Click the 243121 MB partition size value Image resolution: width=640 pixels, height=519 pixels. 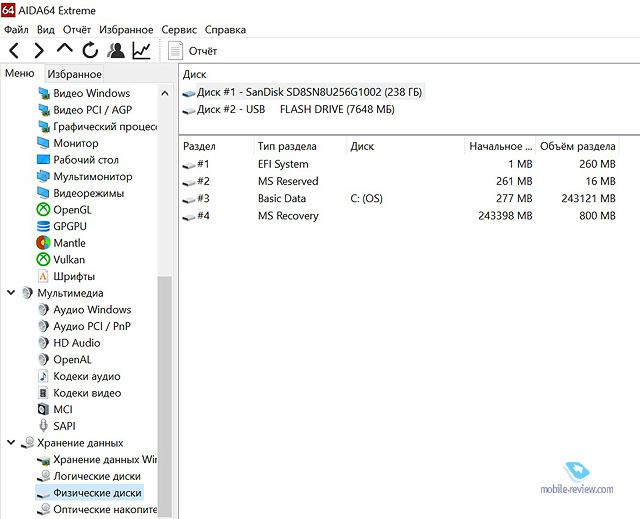pos(588,199)
